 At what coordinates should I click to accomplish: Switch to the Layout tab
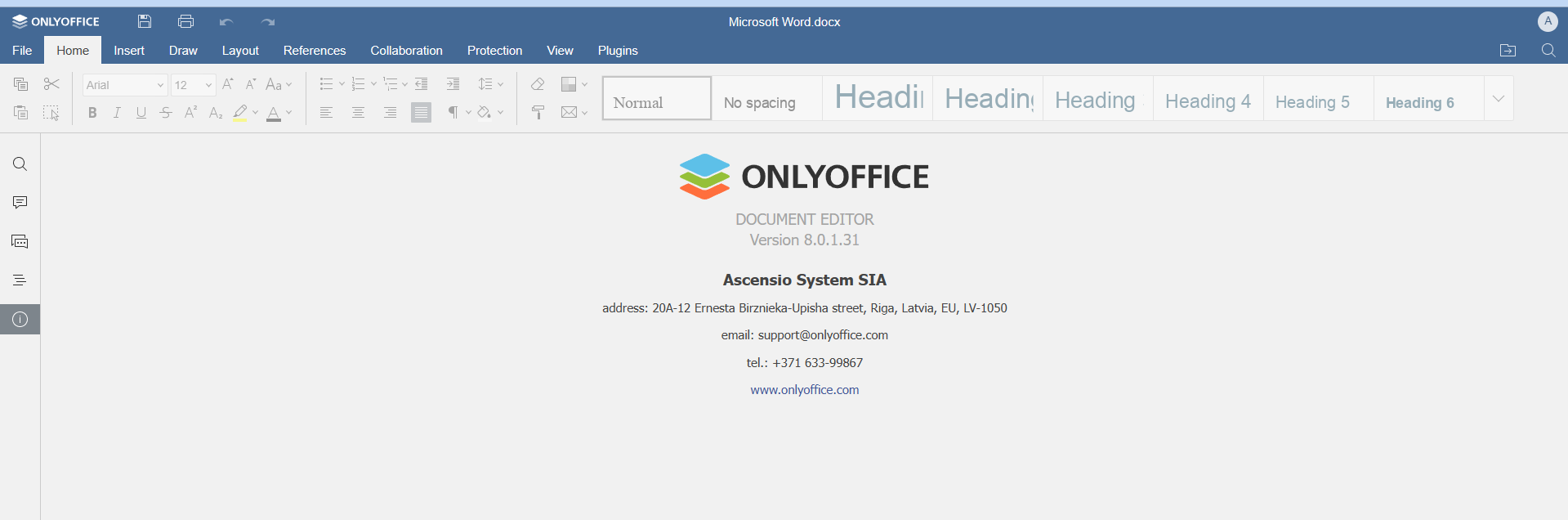click(240, 51)
